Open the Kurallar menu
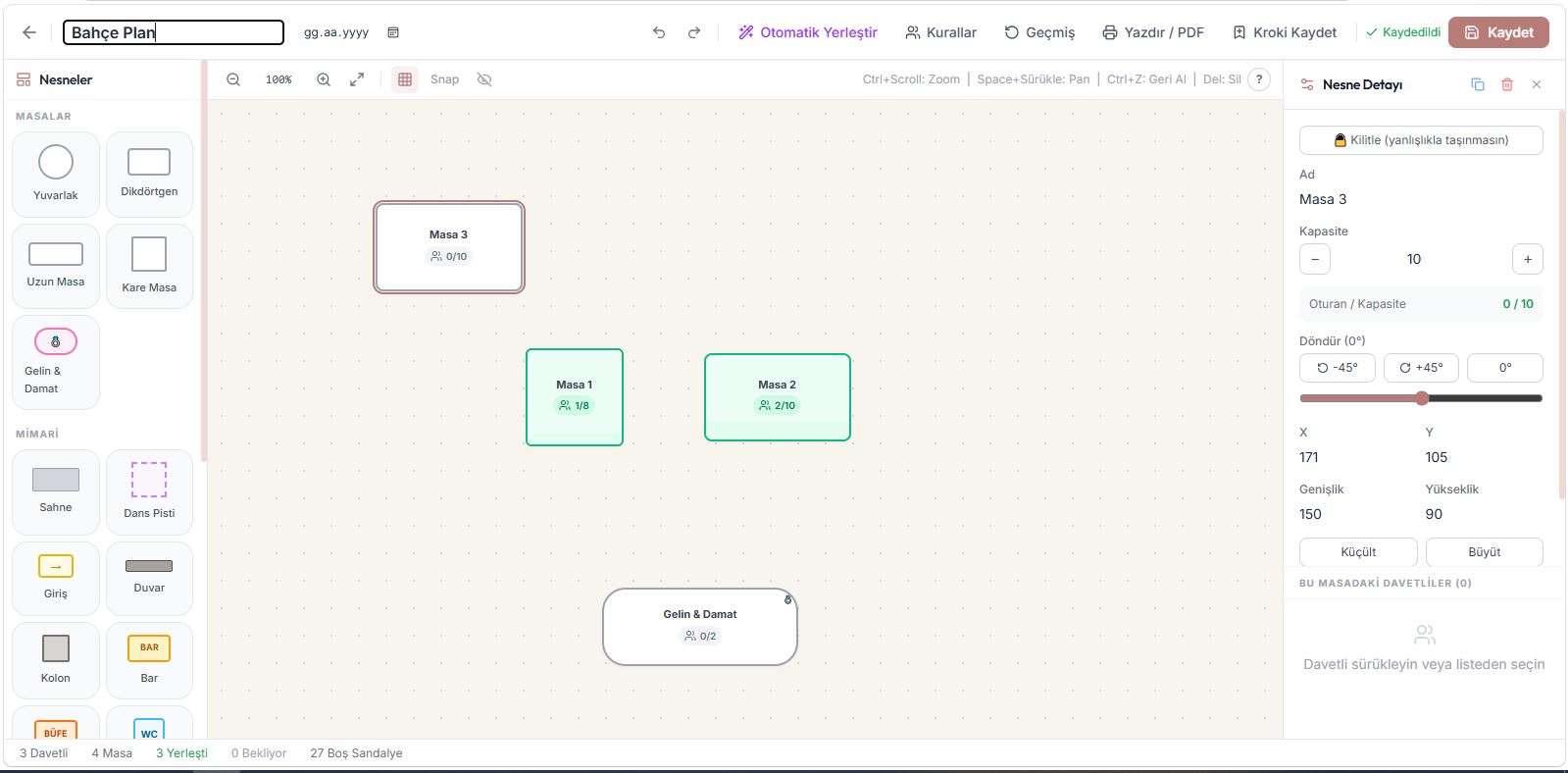1568x773 pixels. [x=940, y=32]
